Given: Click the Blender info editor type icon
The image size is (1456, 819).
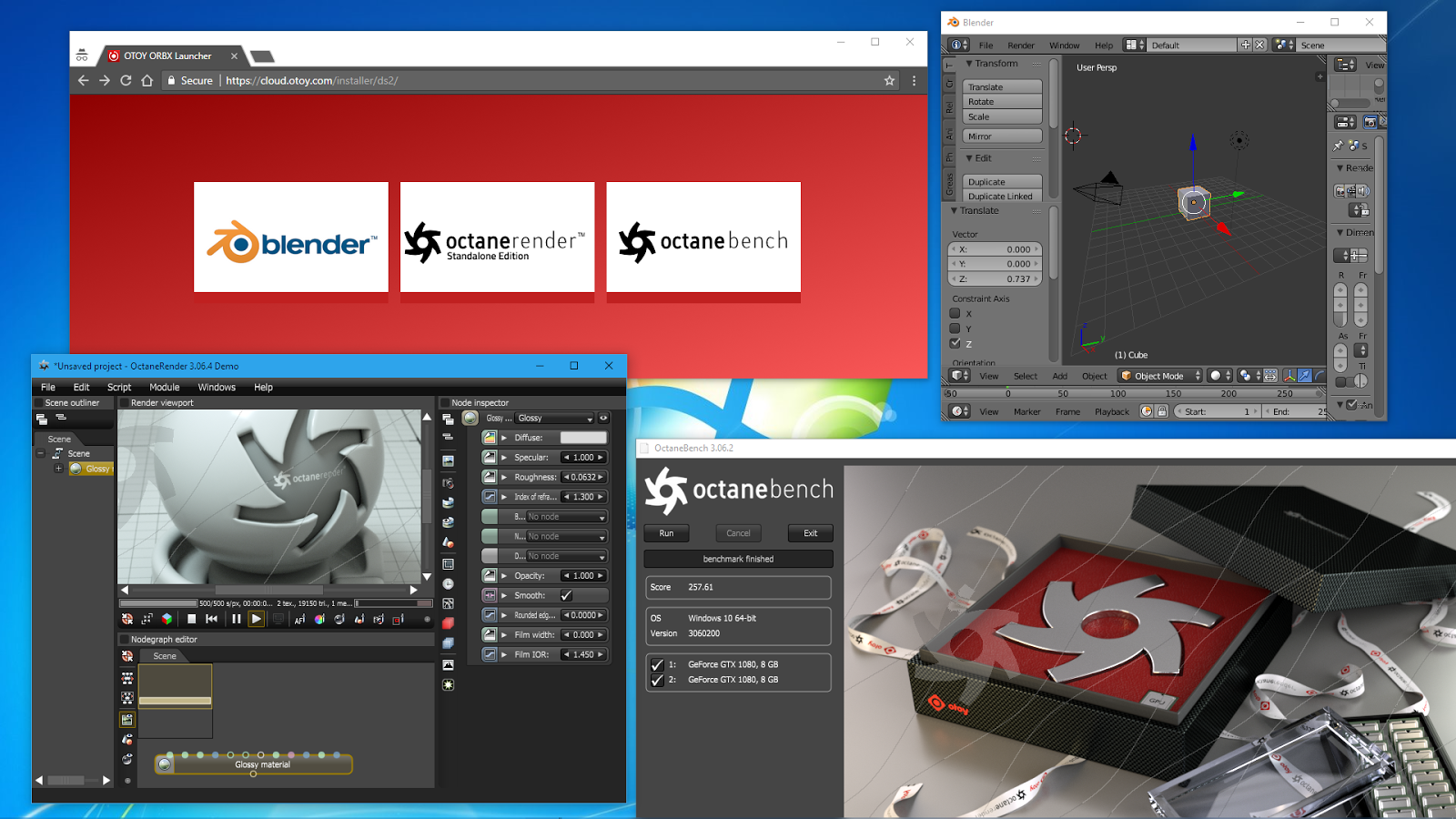Looking at the screenshot, I should [959, 45].
